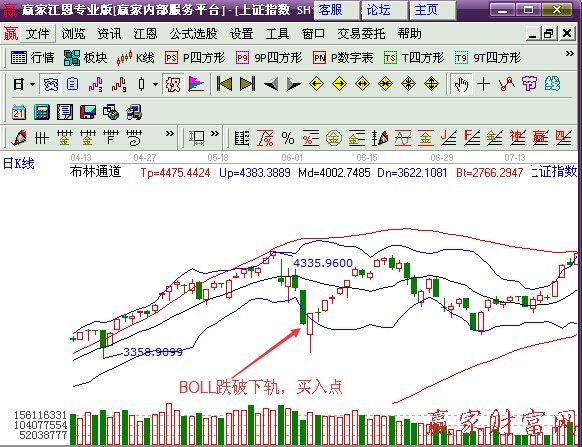Open the K线 chart toolbar button
The image size is (582, 447).
pos(135,58)
